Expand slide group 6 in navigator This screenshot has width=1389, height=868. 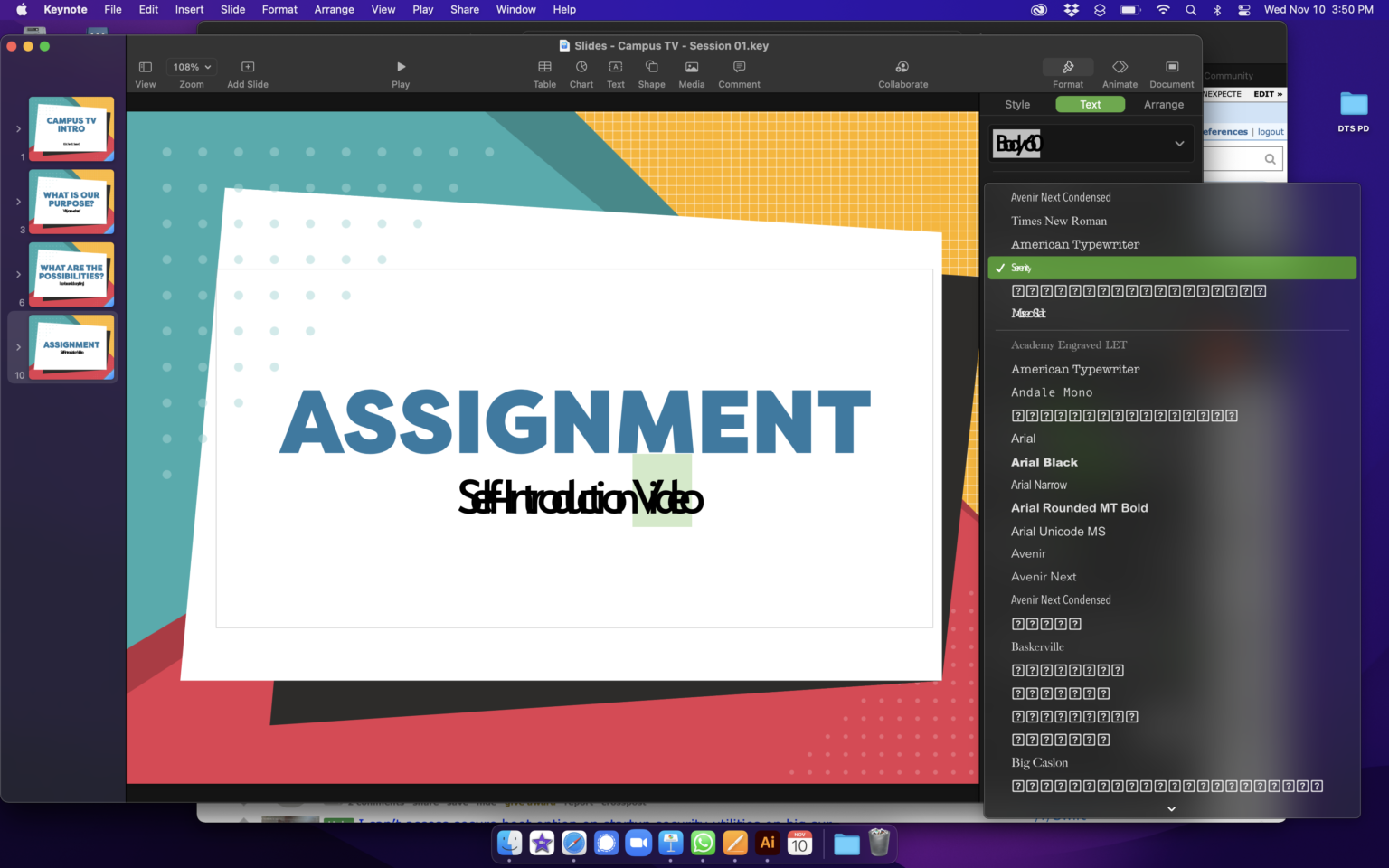(x=18, y=274)
